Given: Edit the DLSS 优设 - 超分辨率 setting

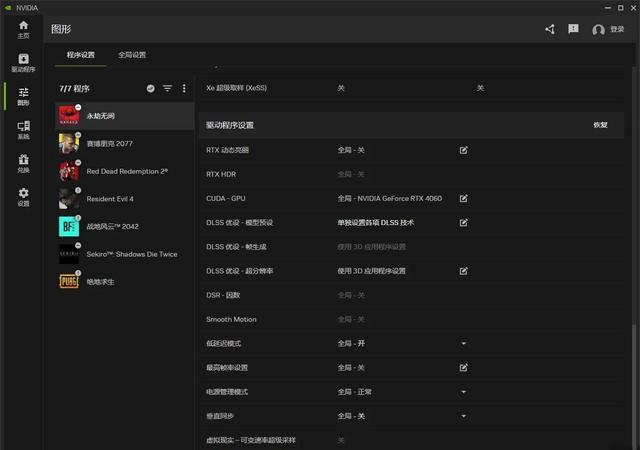Looking at the screenshot, I should pyautogui.click(x=463, y=271).
